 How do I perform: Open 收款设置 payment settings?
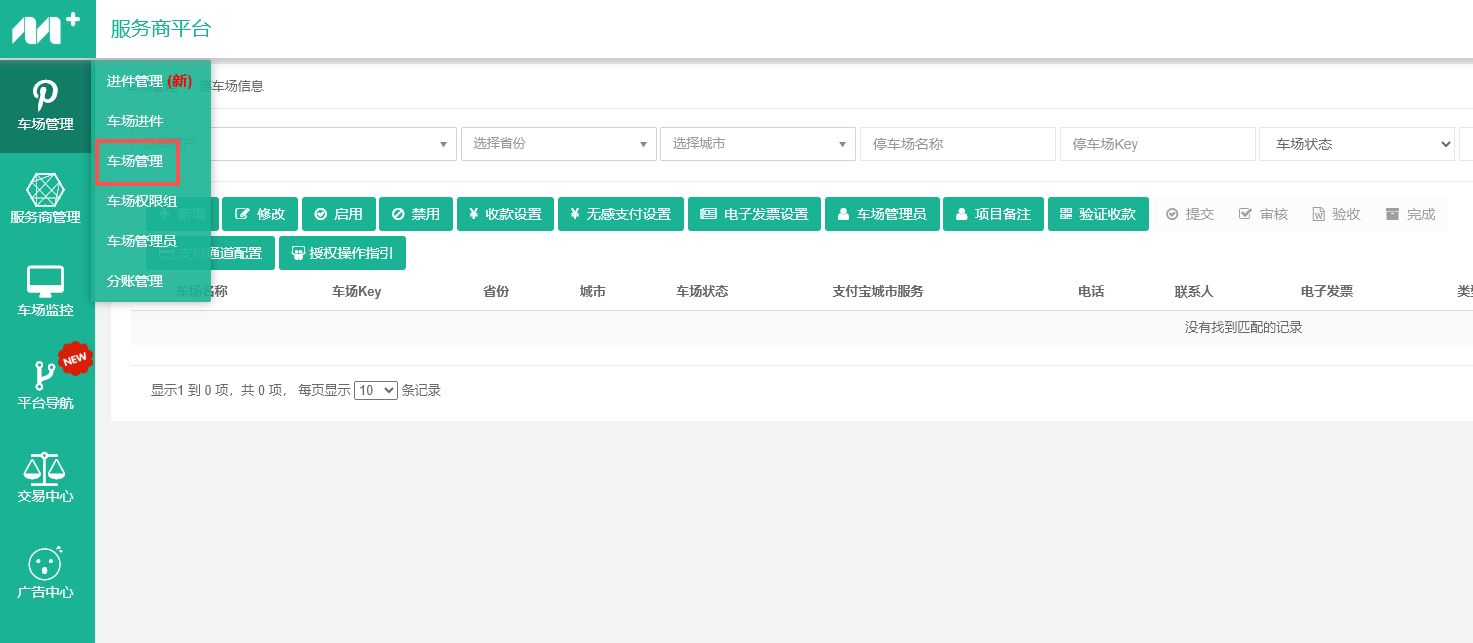click(505, 214)
